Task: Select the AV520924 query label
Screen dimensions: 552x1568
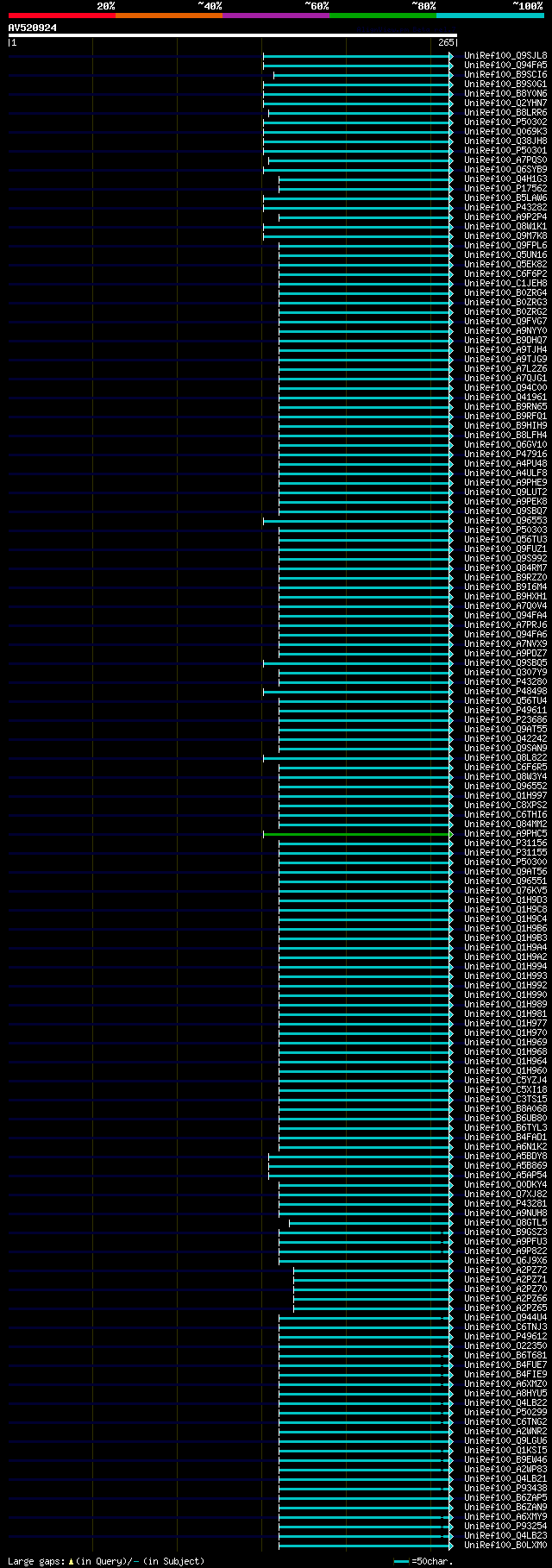Action: tap(33, 28)
